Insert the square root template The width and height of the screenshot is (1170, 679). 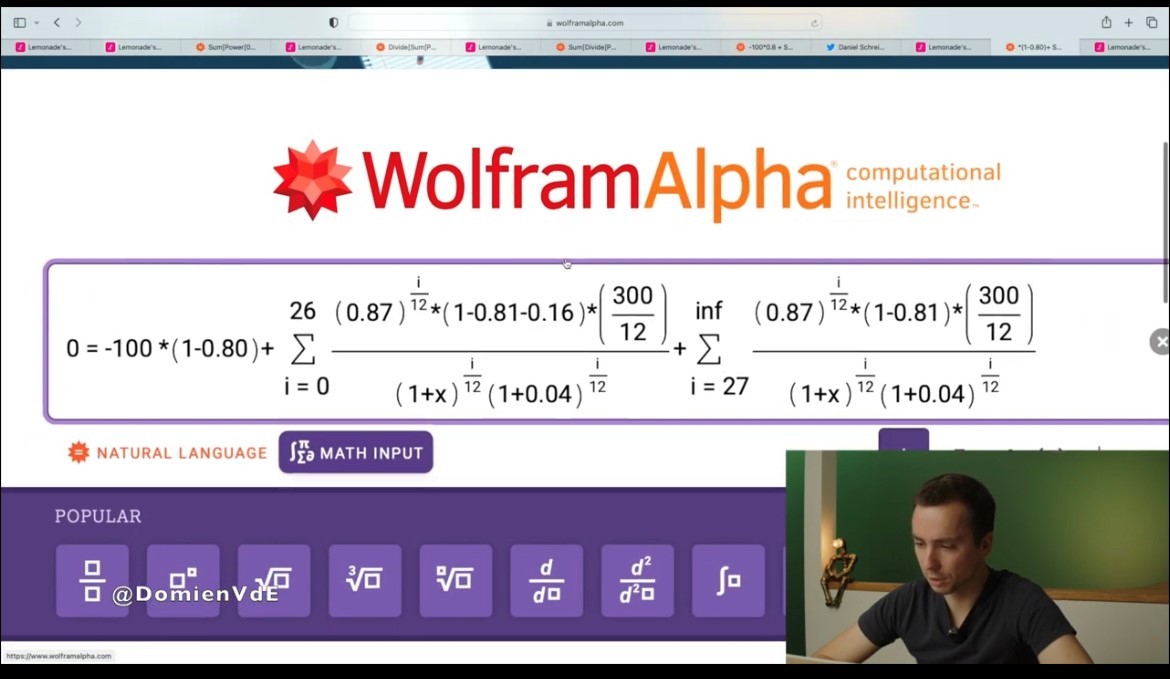(x=274, y=580)
